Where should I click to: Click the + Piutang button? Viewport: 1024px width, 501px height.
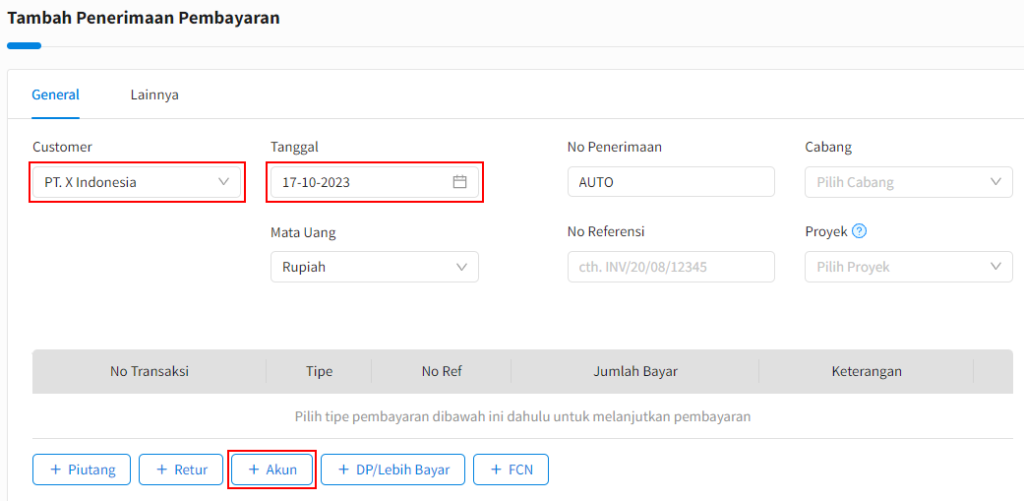82,470
